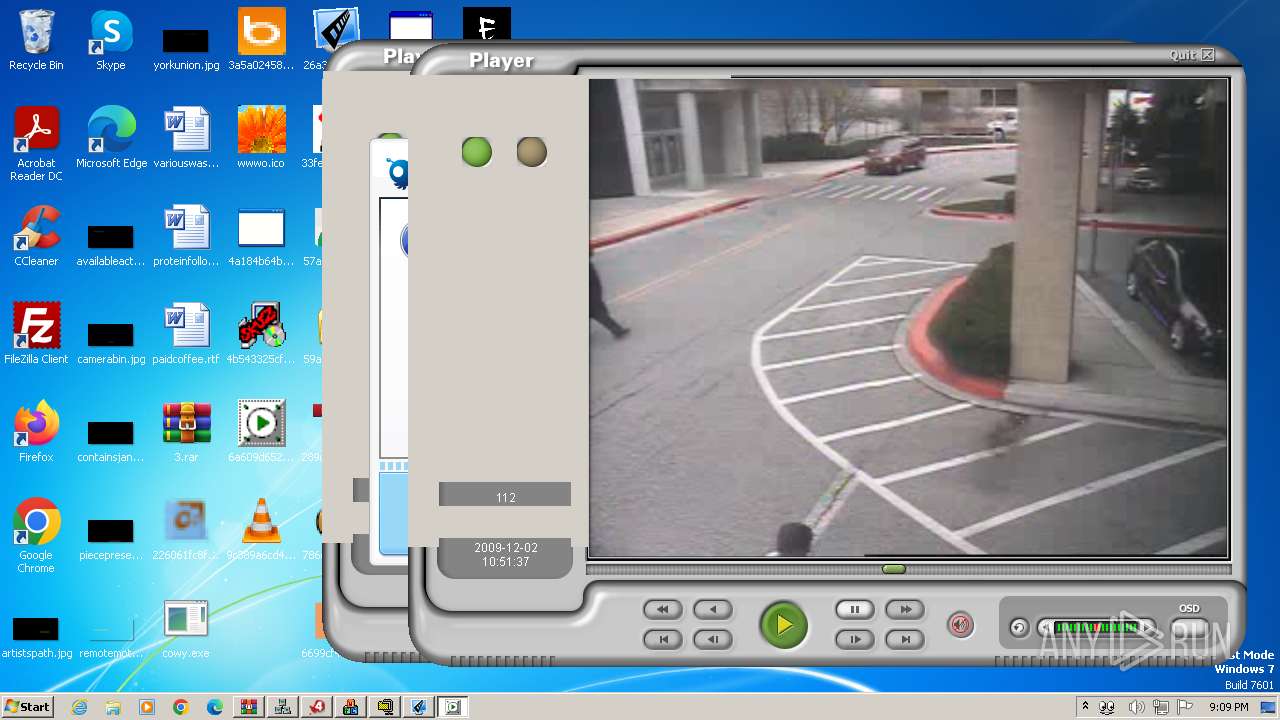Screen dimensions: 1280x720
Task: Select the yorkunion.jpg file icon
Action: [186, 47]
